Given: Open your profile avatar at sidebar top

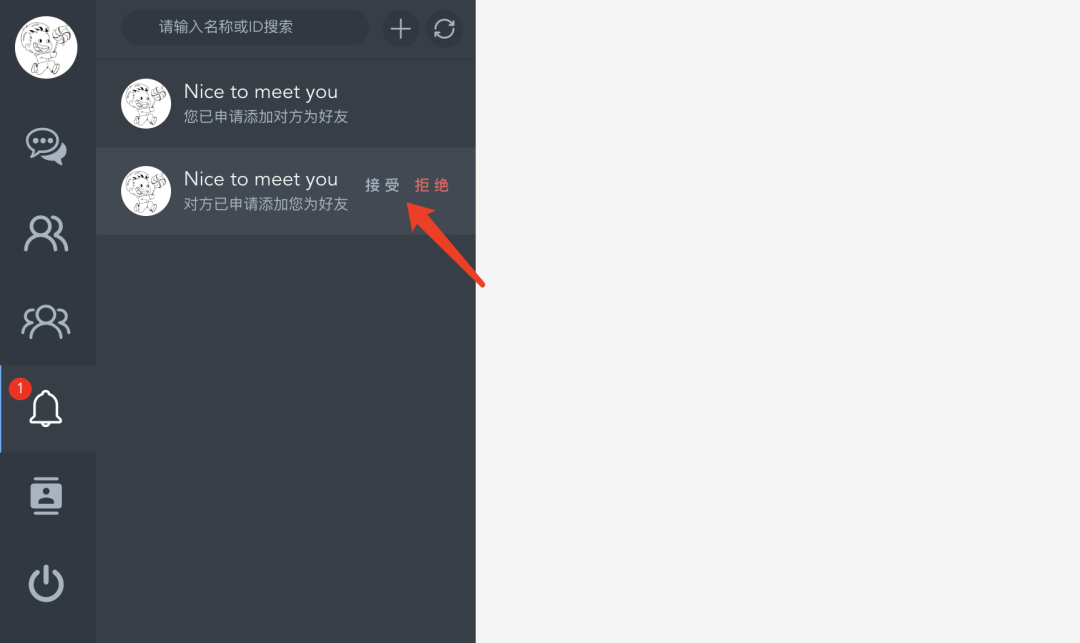Looking at the screenshot, I should click(46, 48).
